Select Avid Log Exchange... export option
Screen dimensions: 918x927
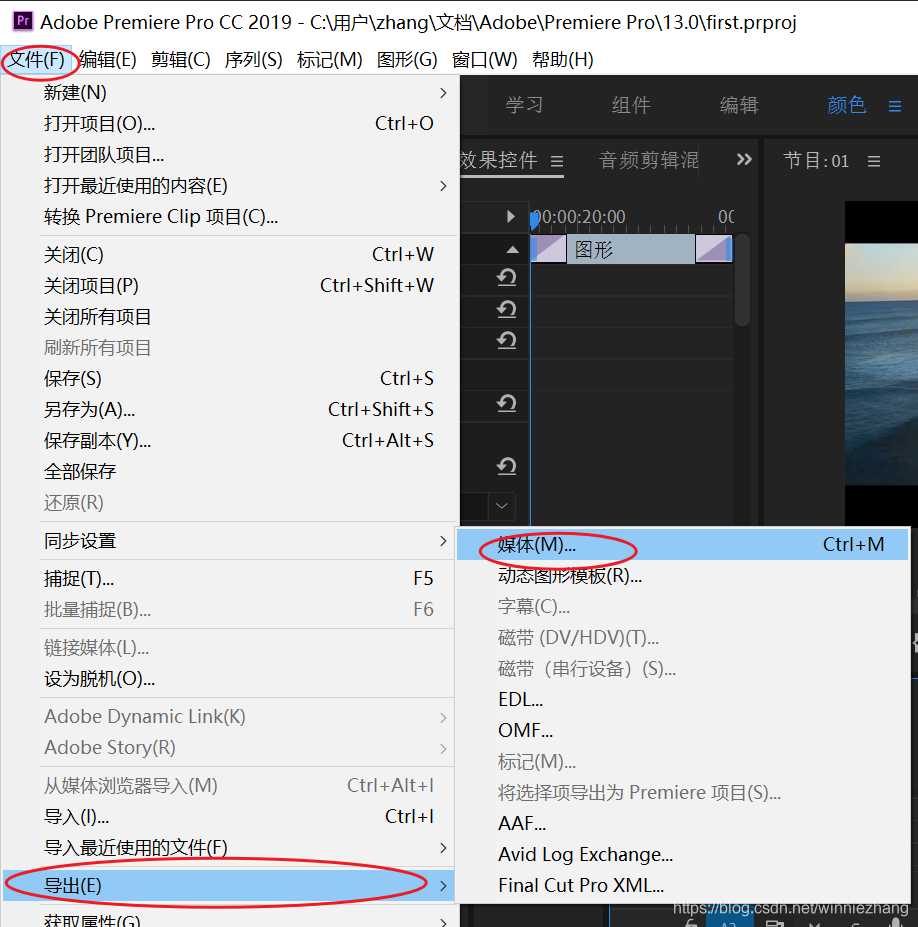click(x=682, y=854)
